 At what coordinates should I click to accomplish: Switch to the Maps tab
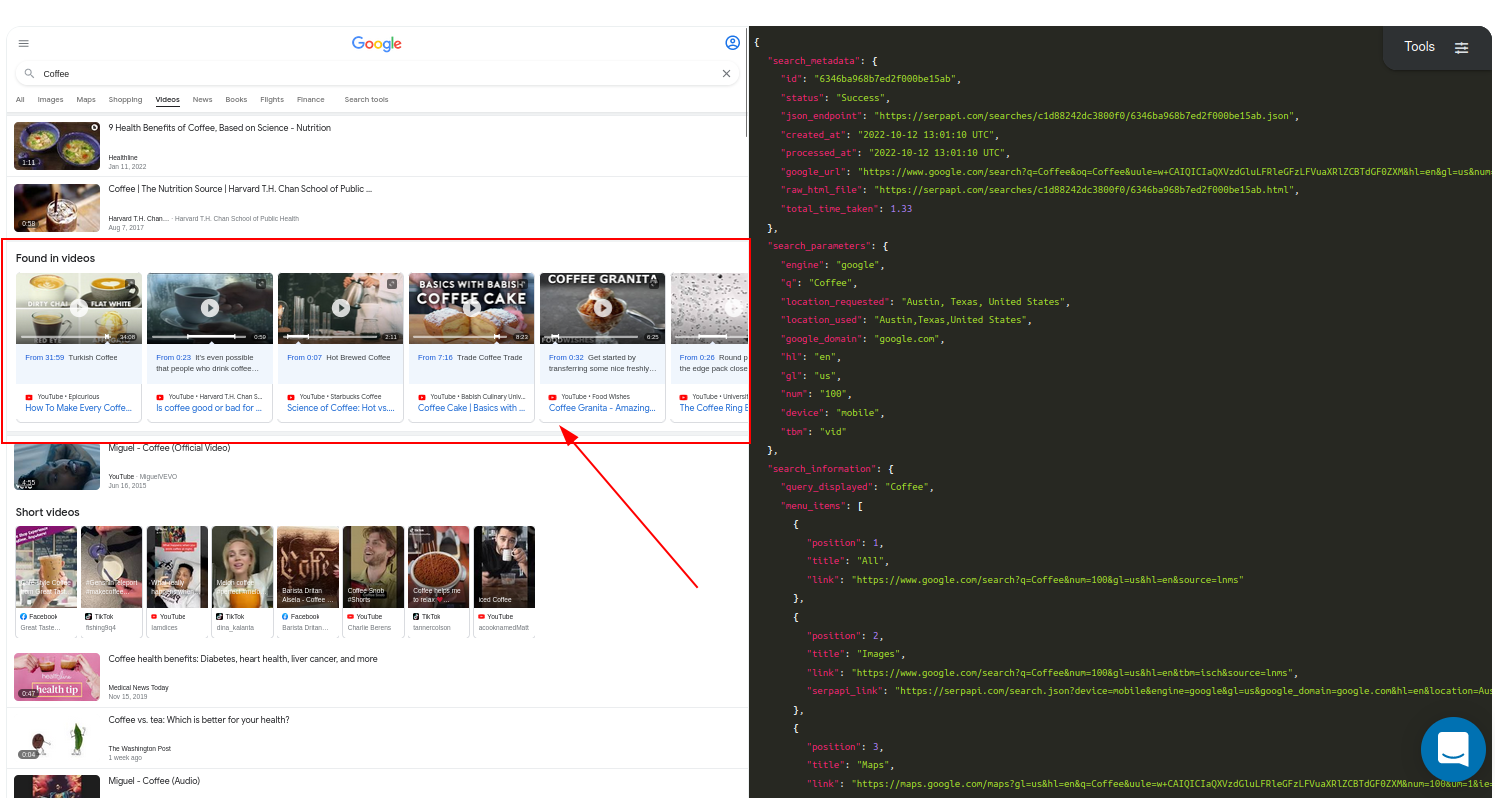(x=85, y=99)
